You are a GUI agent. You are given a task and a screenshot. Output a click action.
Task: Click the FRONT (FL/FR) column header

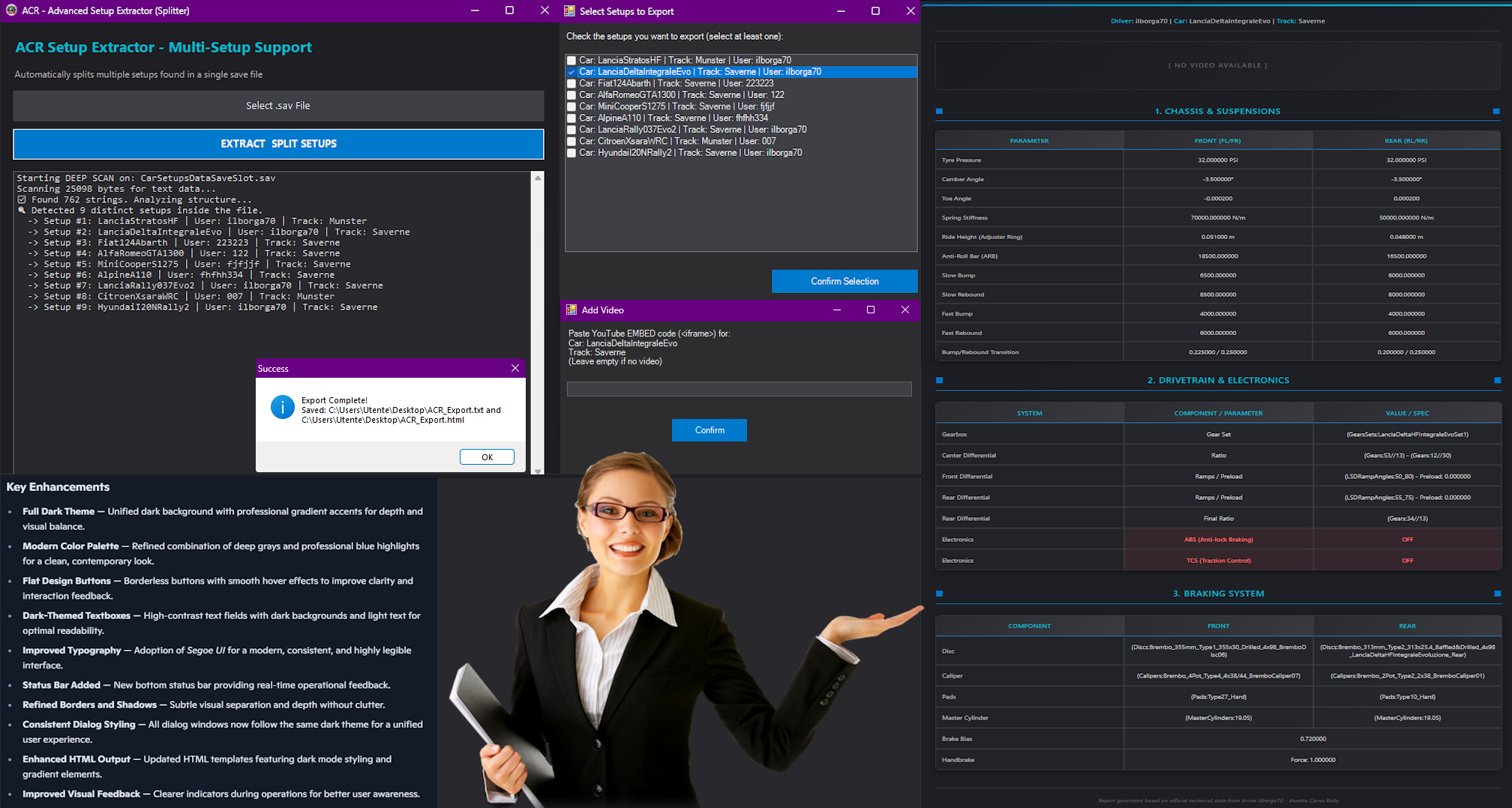(1217, 141)
